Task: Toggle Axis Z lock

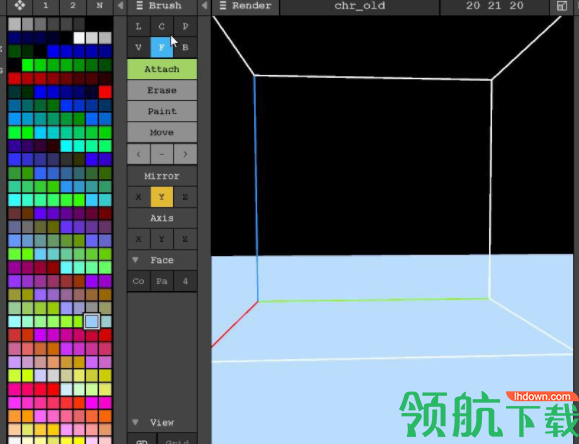Action: [185, 239]
